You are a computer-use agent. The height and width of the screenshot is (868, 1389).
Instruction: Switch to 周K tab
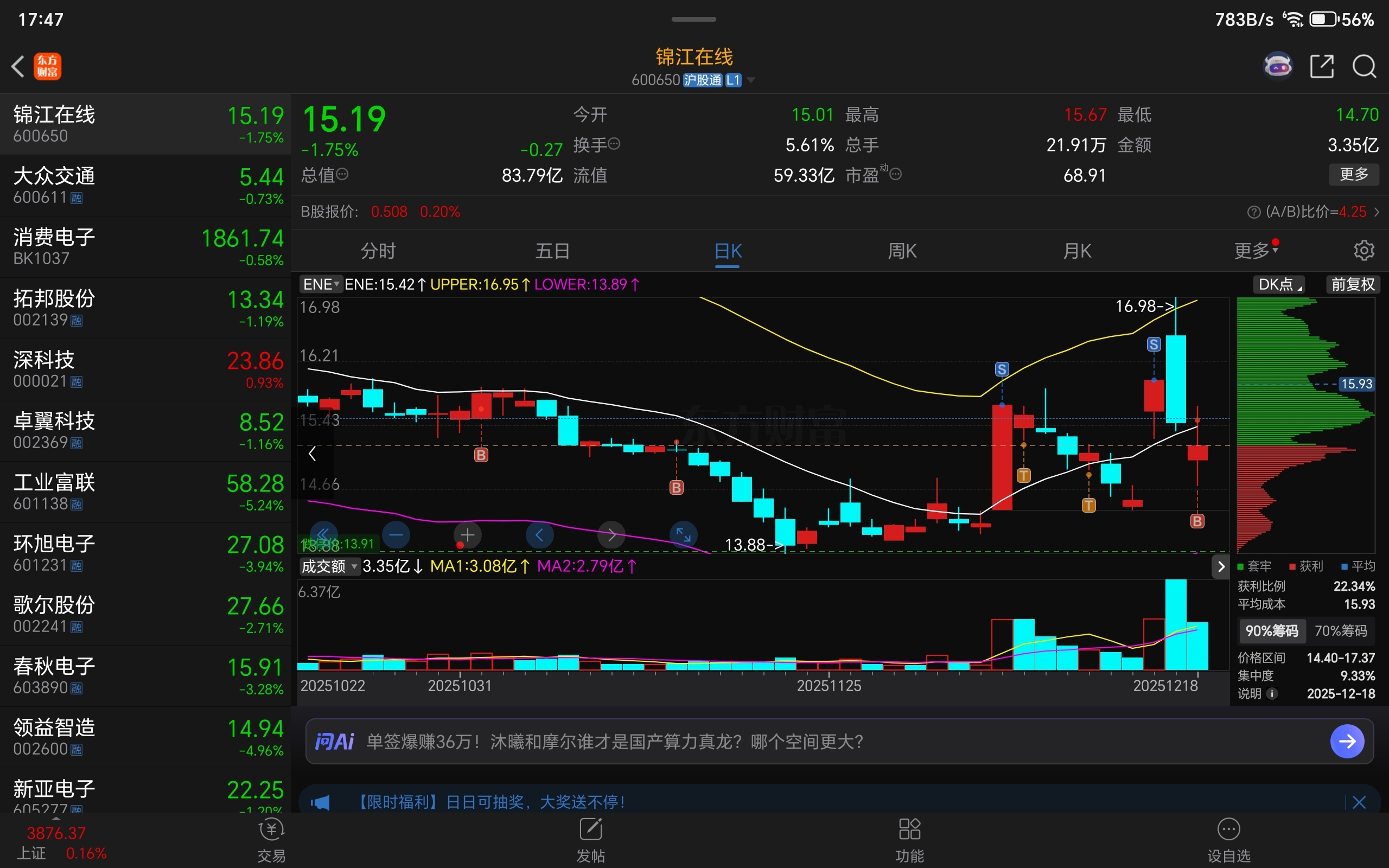(x=902, y=251)
